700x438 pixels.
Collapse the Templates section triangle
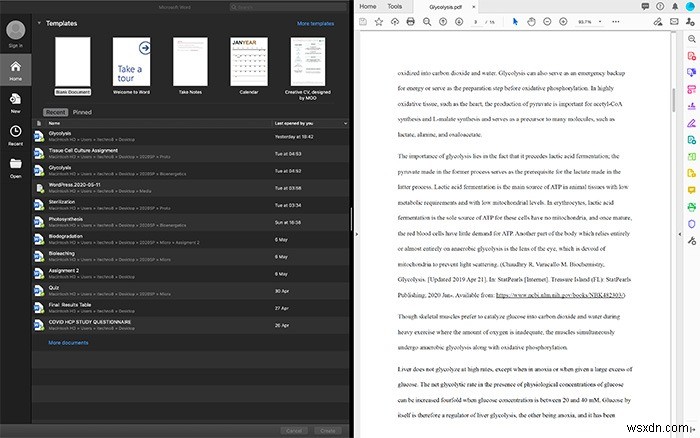pos(39,23)
